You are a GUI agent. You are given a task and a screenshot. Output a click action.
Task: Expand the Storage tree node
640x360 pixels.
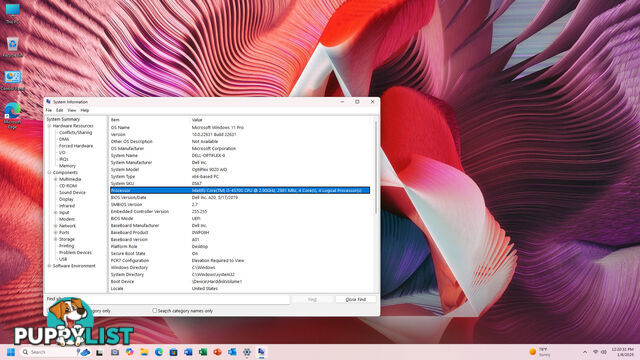(x=56, y=239)
